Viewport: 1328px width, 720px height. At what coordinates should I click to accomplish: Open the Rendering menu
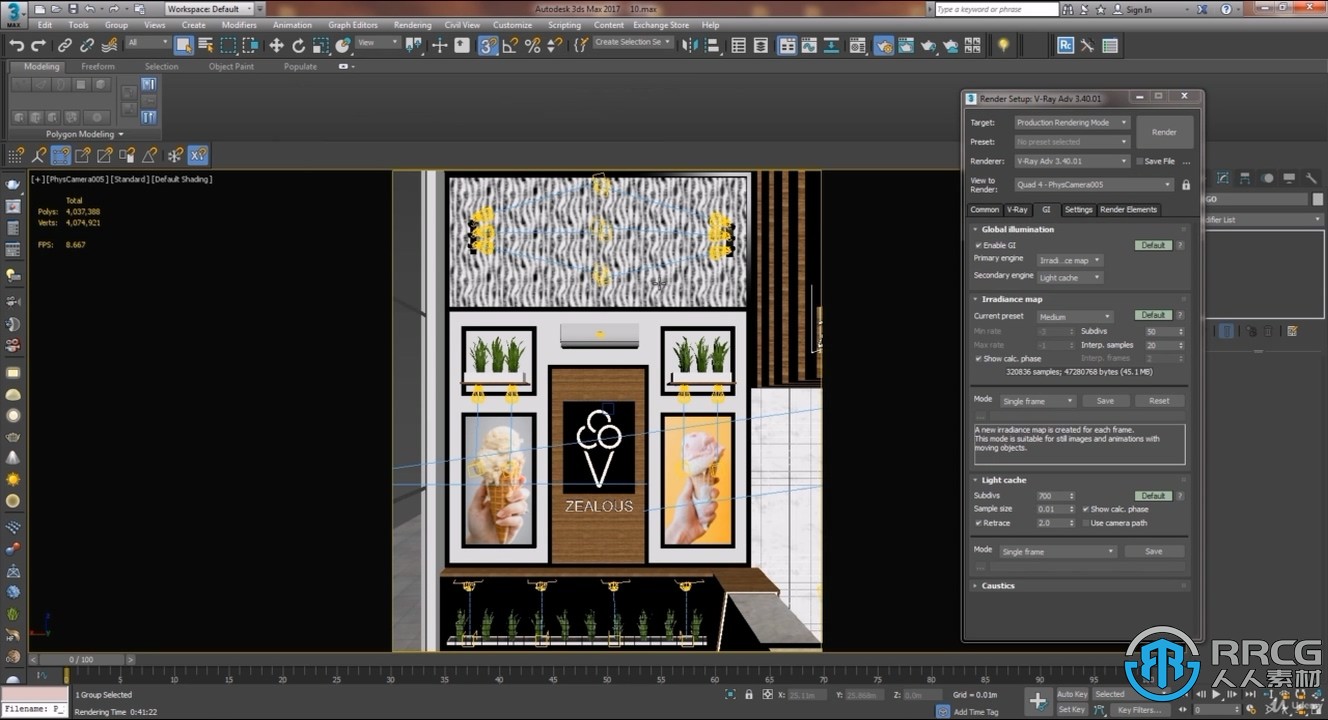click(412, 25)
